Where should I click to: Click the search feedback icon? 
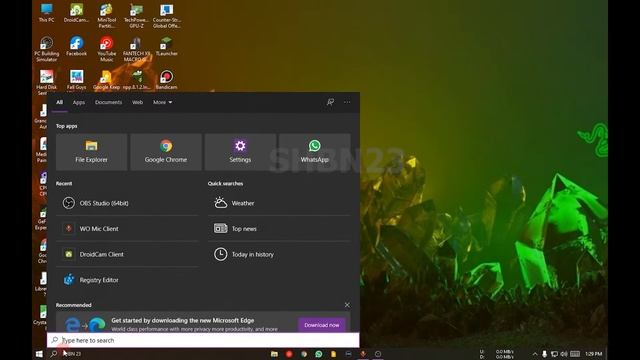point(330,102)
